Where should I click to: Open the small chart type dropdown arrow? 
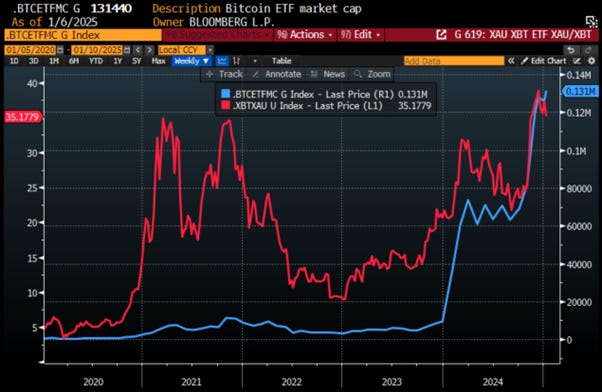point(255,61)
